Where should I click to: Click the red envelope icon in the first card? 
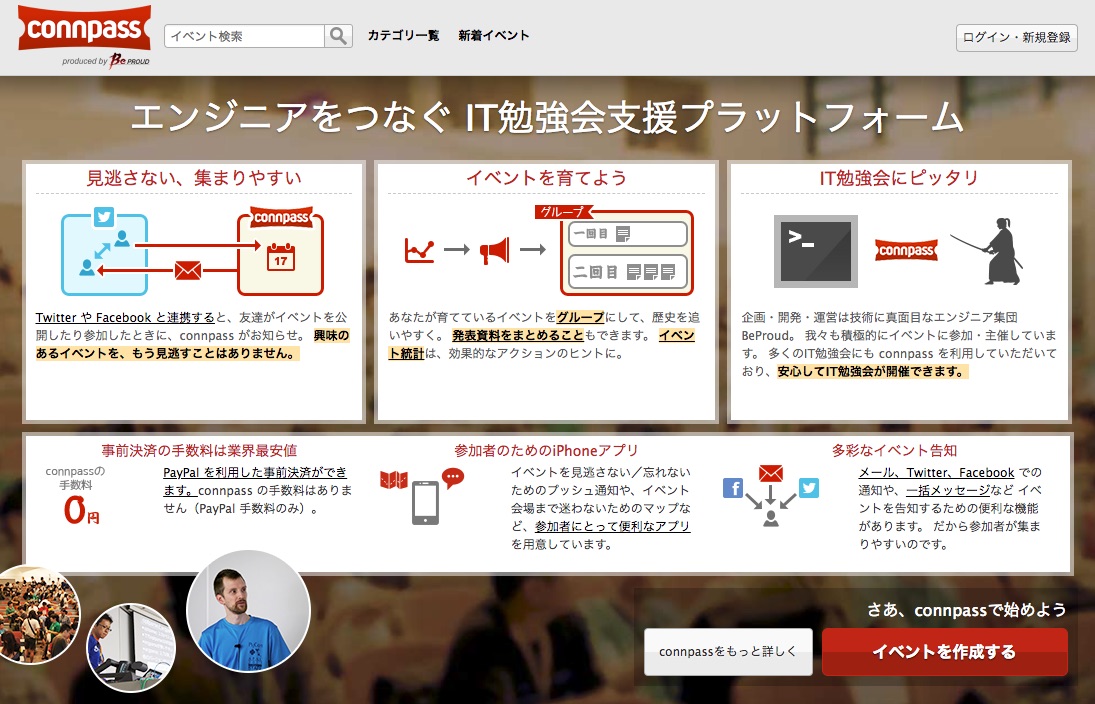tap(188, 270)
